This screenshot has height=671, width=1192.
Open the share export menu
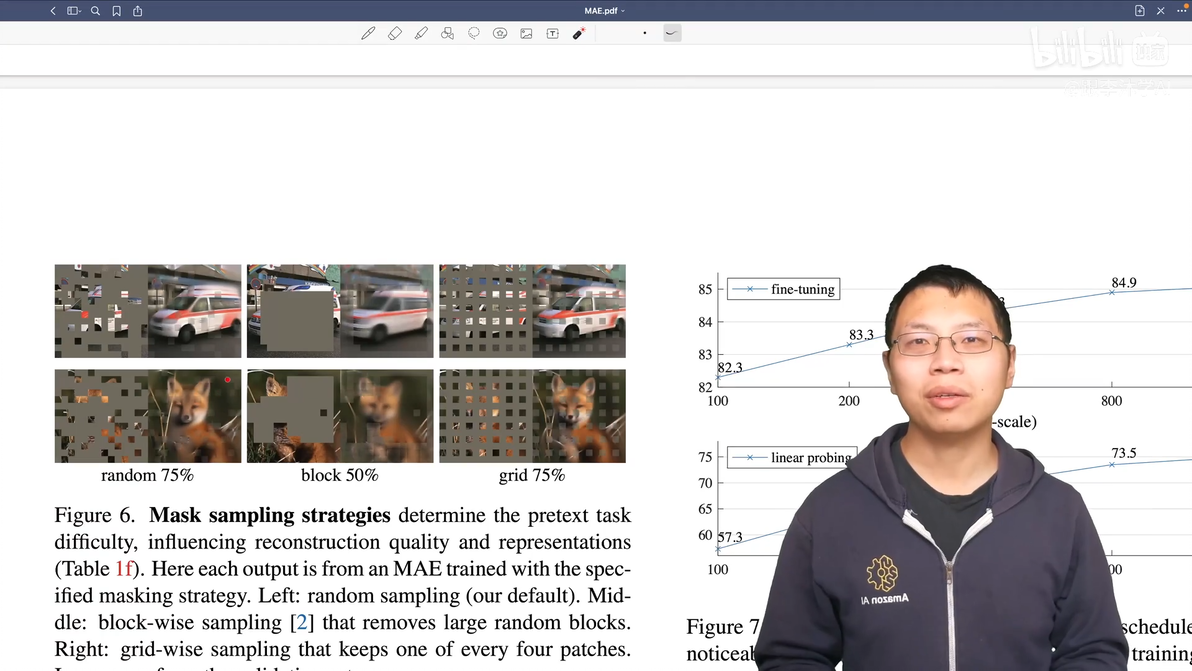tap(138, 11)
